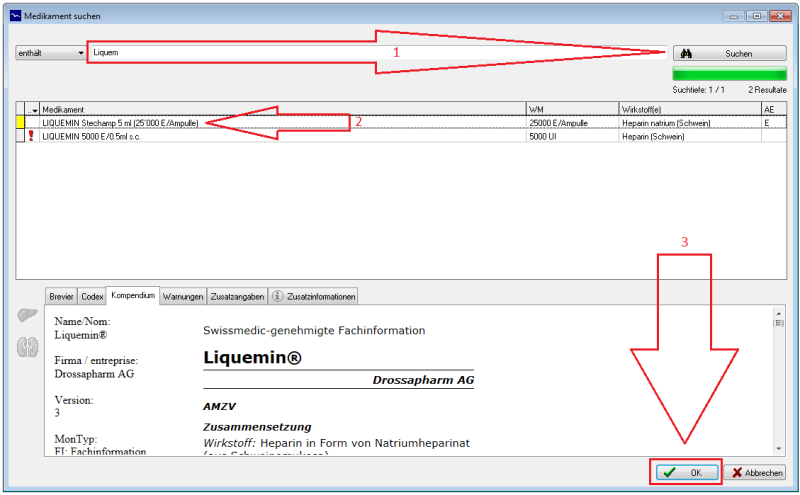
Task: Click the 'AMZV' heading text
Action: pyautogui.click(x=219, y=406)
